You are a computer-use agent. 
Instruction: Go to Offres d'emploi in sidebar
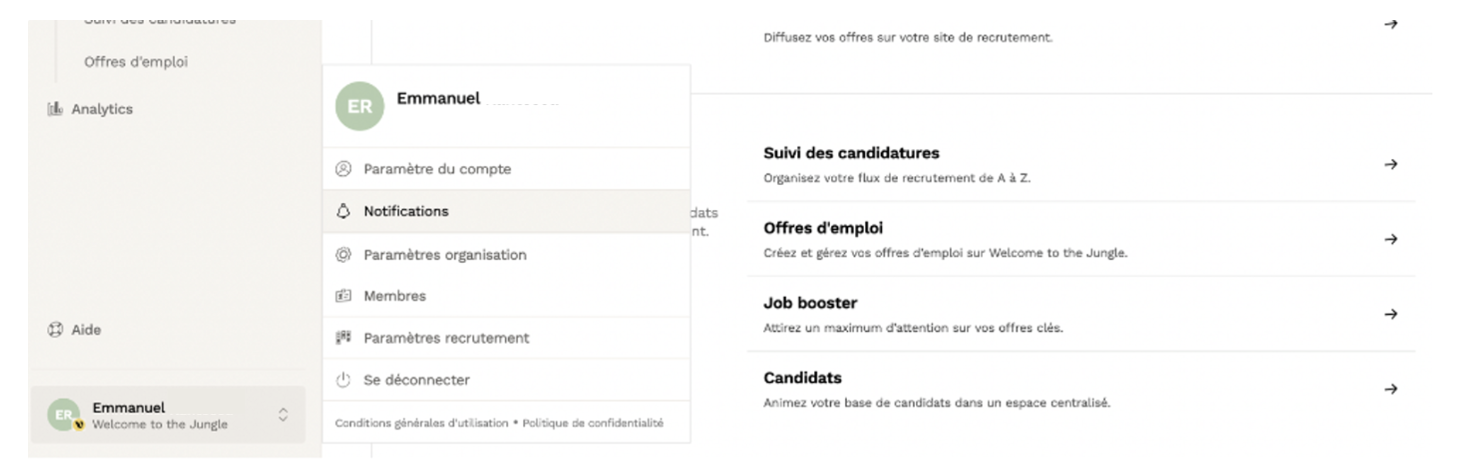[136, 62]
